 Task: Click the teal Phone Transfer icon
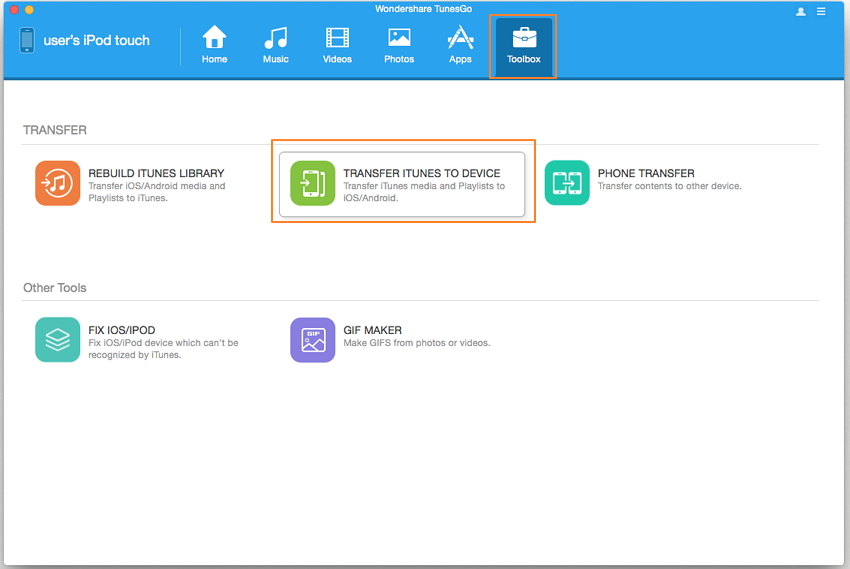tap(567, 183)
